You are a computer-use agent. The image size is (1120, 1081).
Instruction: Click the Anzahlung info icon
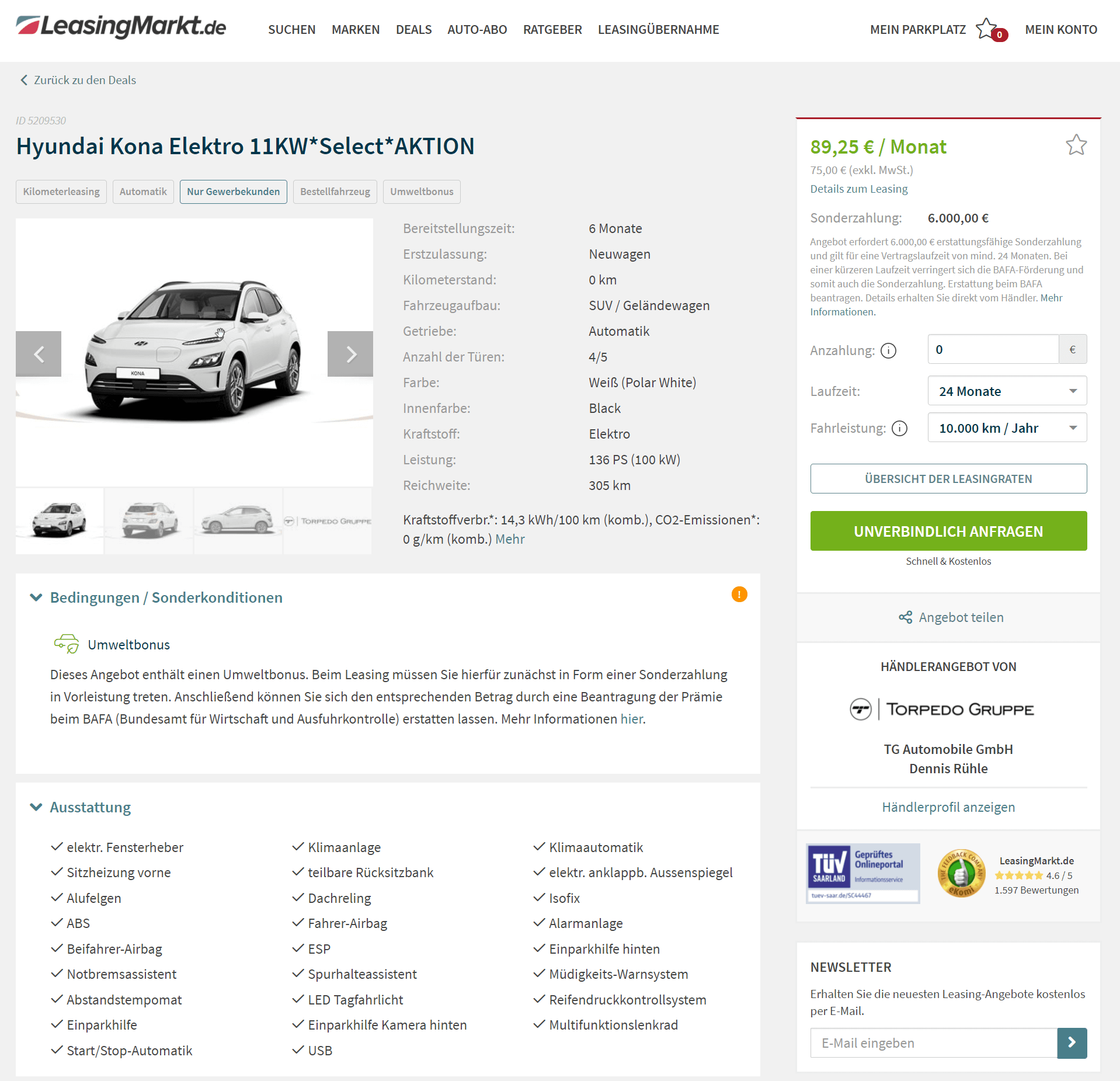pos(888,350)
